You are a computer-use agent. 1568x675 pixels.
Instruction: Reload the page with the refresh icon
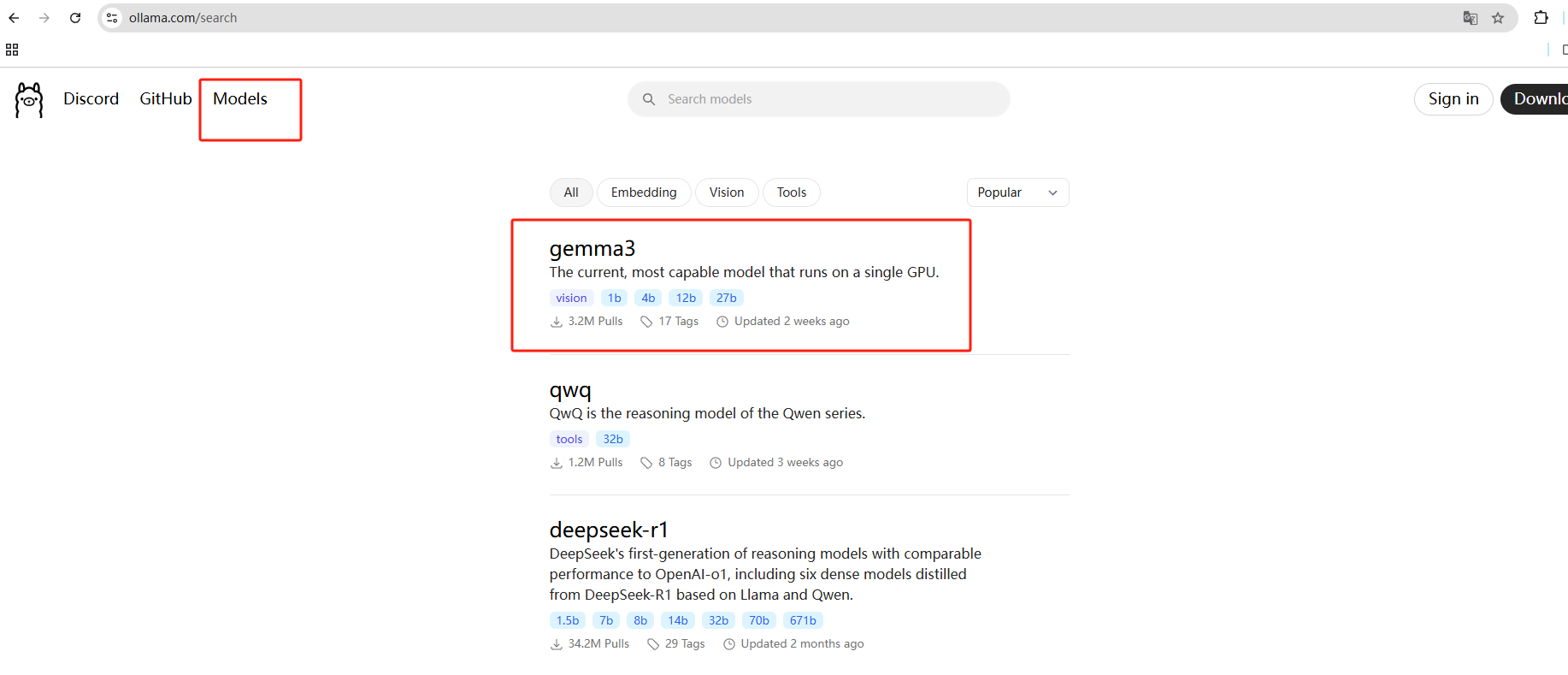(x=75, y=18)
